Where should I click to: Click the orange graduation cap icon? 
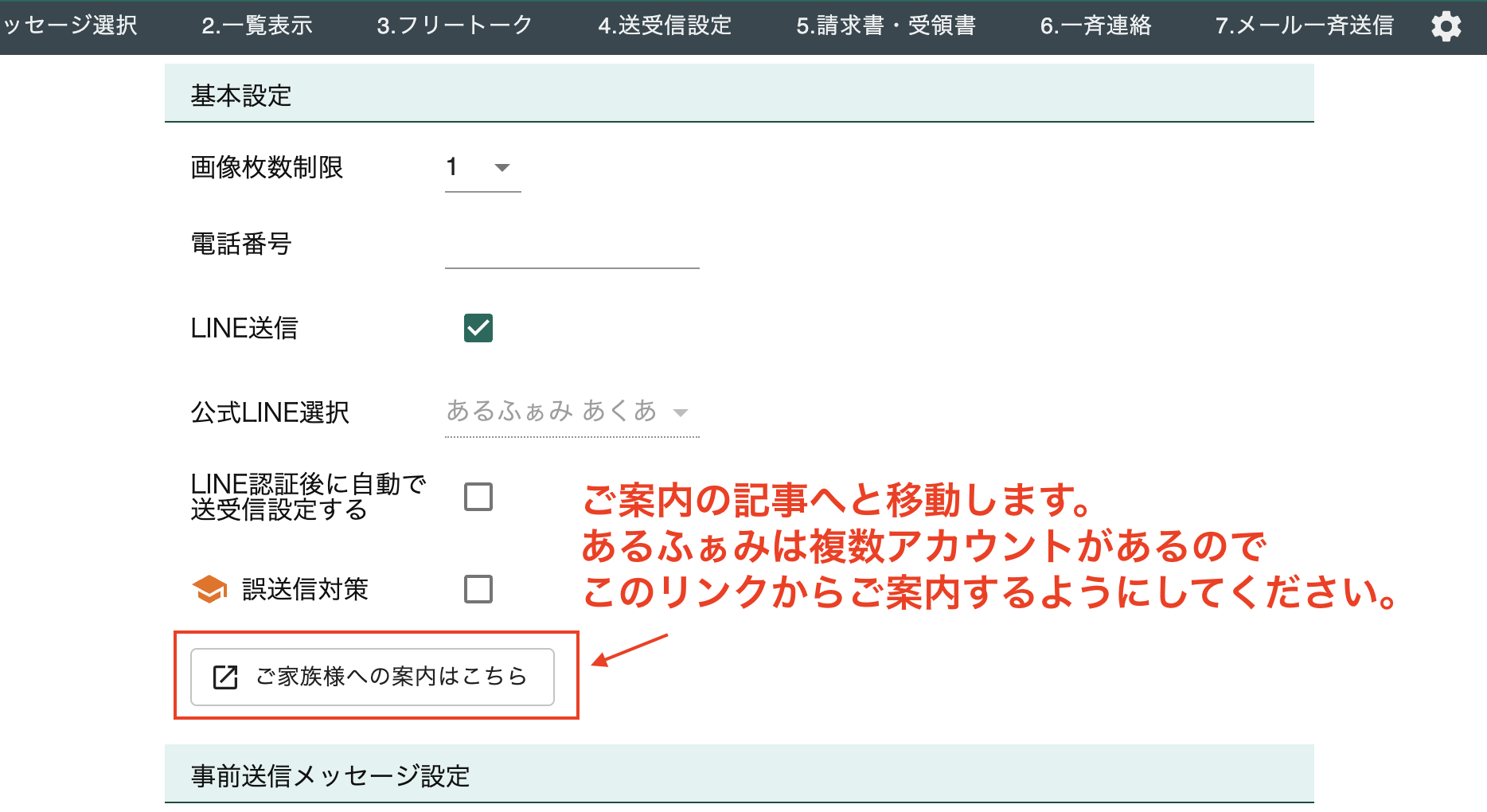click(209, 589)
